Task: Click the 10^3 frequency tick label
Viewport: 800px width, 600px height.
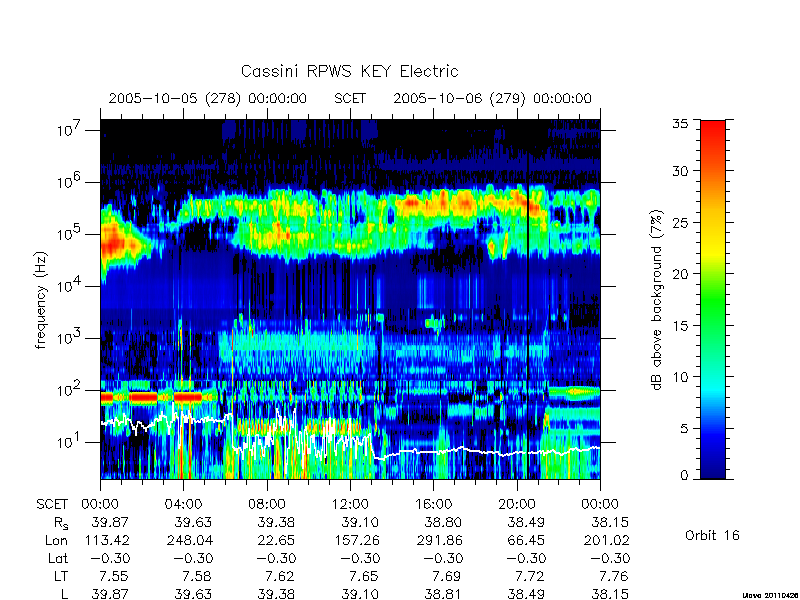Action: click(70, 338)
